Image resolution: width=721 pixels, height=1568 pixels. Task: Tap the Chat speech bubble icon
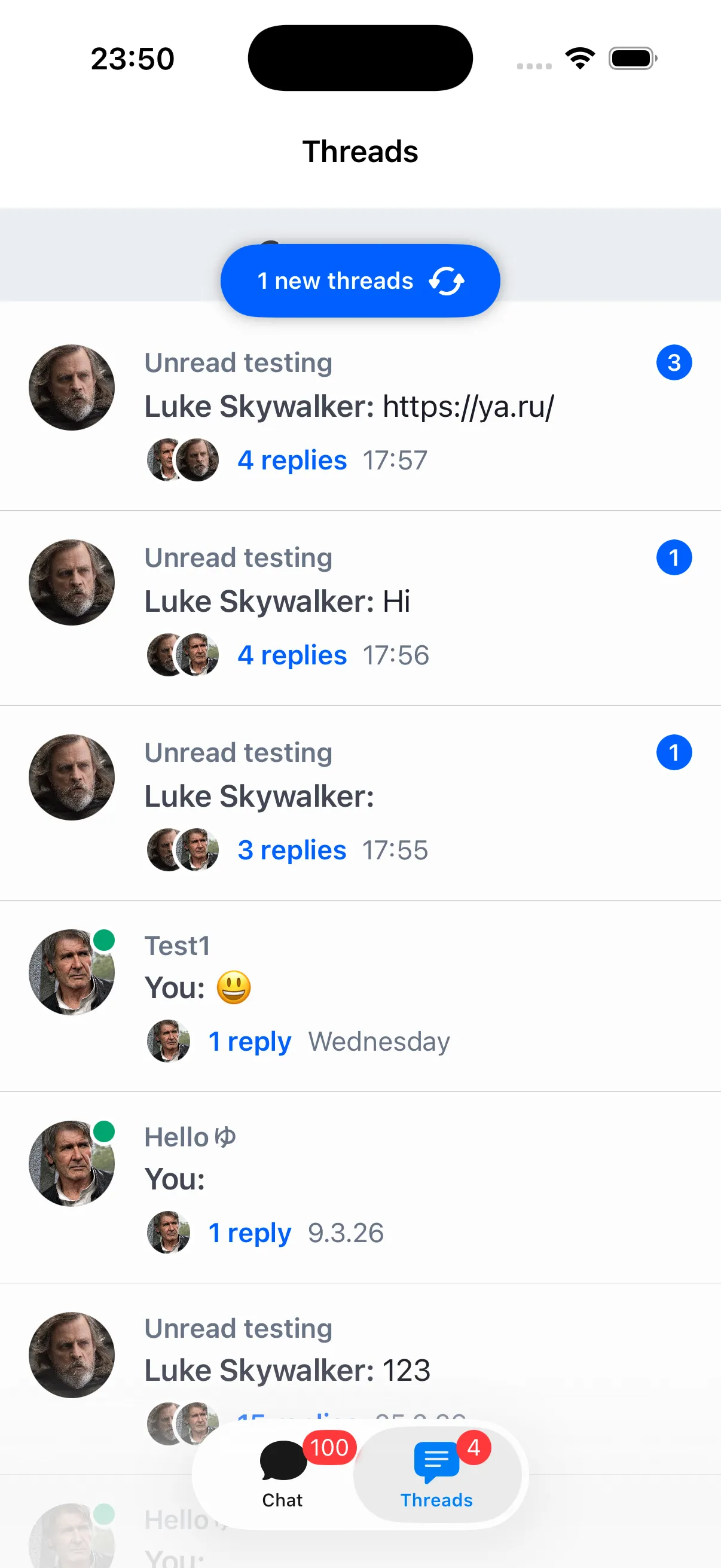[x=283, y=1460]
